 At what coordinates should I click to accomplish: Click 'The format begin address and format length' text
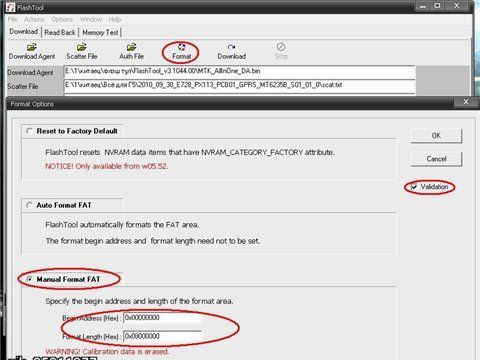click(x=152, y=241)
